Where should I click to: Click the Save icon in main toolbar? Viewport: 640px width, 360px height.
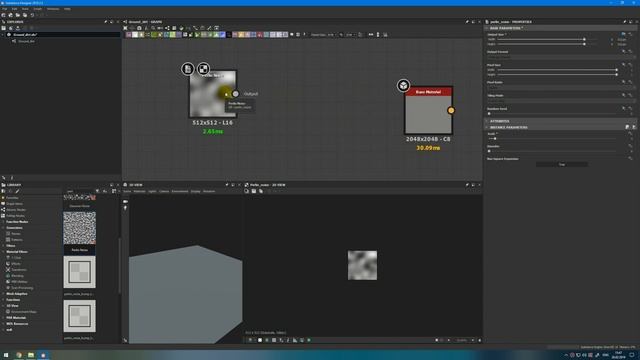coord(18,15)
